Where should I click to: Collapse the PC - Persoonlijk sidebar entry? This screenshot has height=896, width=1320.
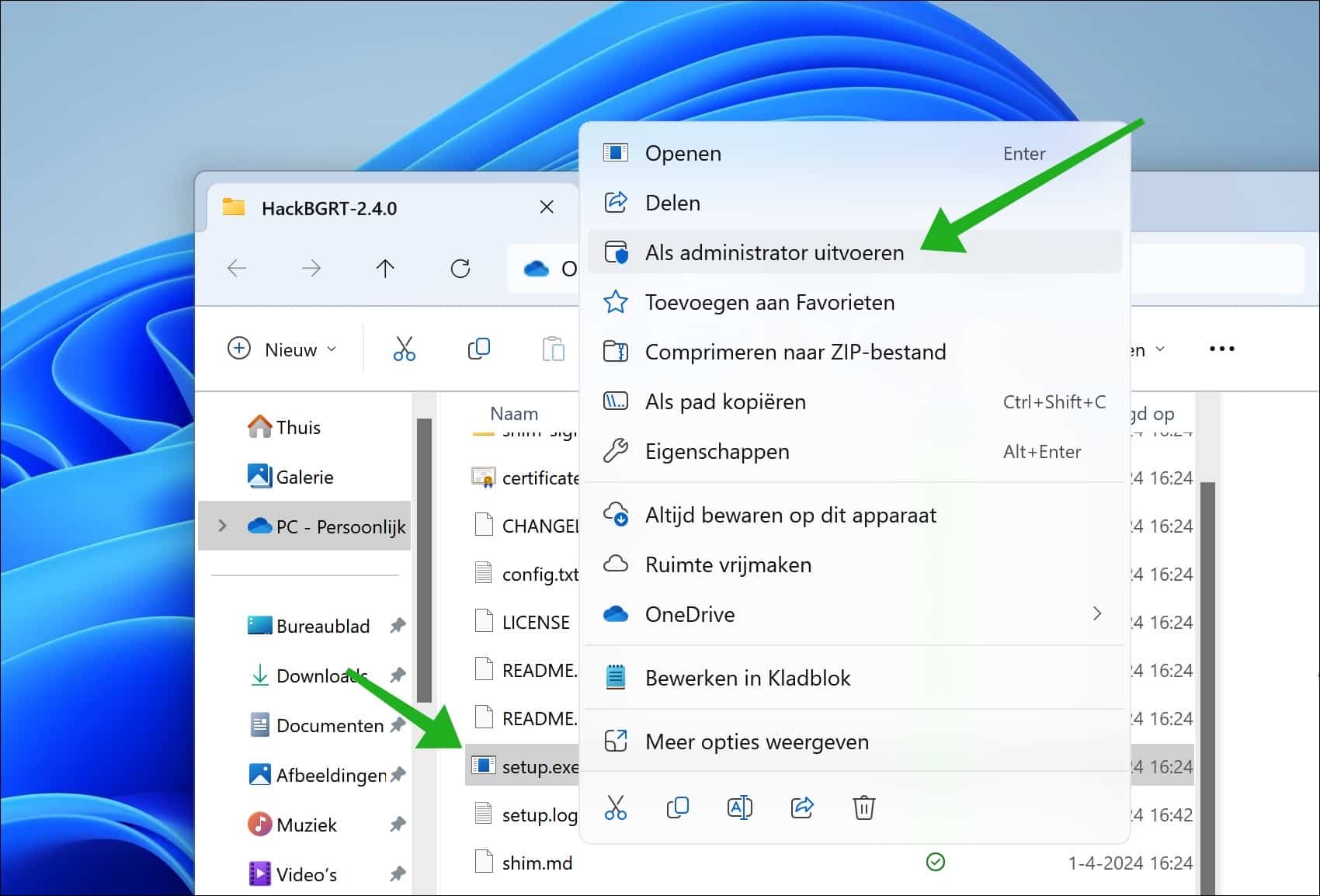click(x=222, y=526)
